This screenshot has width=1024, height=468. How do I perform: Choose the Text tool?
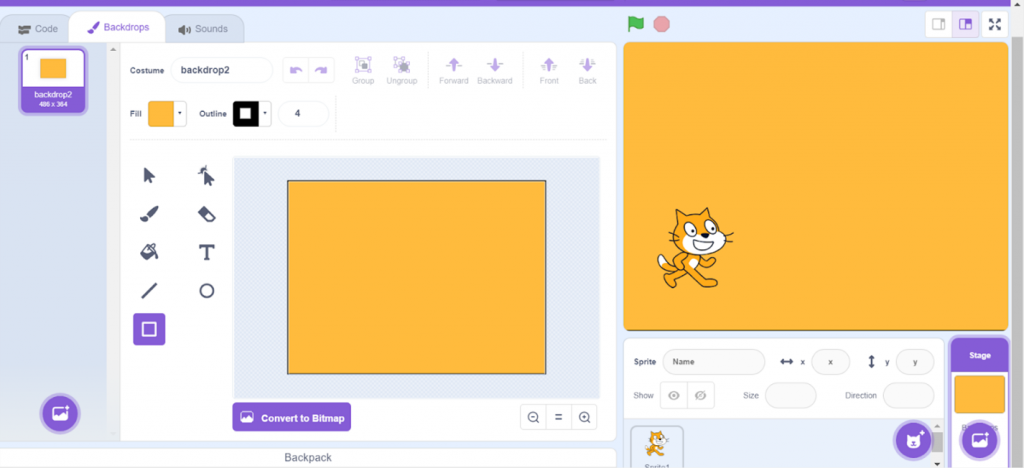click(x=206, y=251)
